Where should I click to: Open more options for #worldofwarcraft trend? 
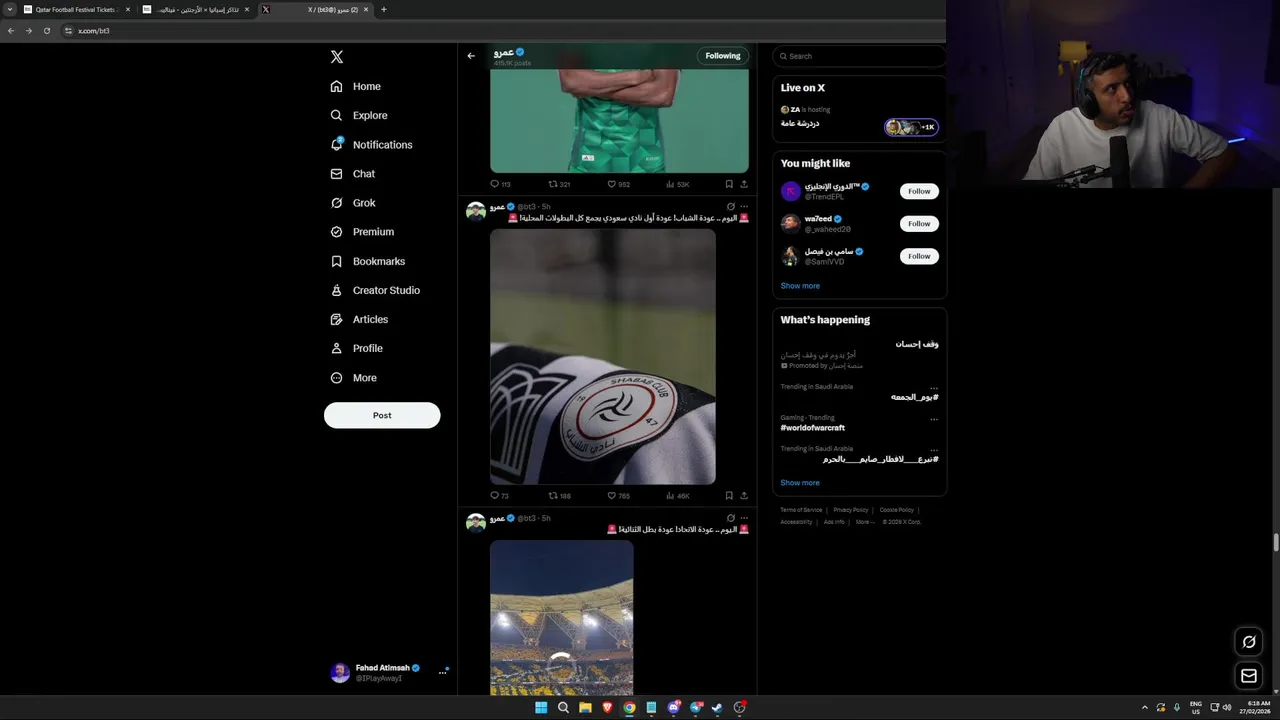pos(934,418)
